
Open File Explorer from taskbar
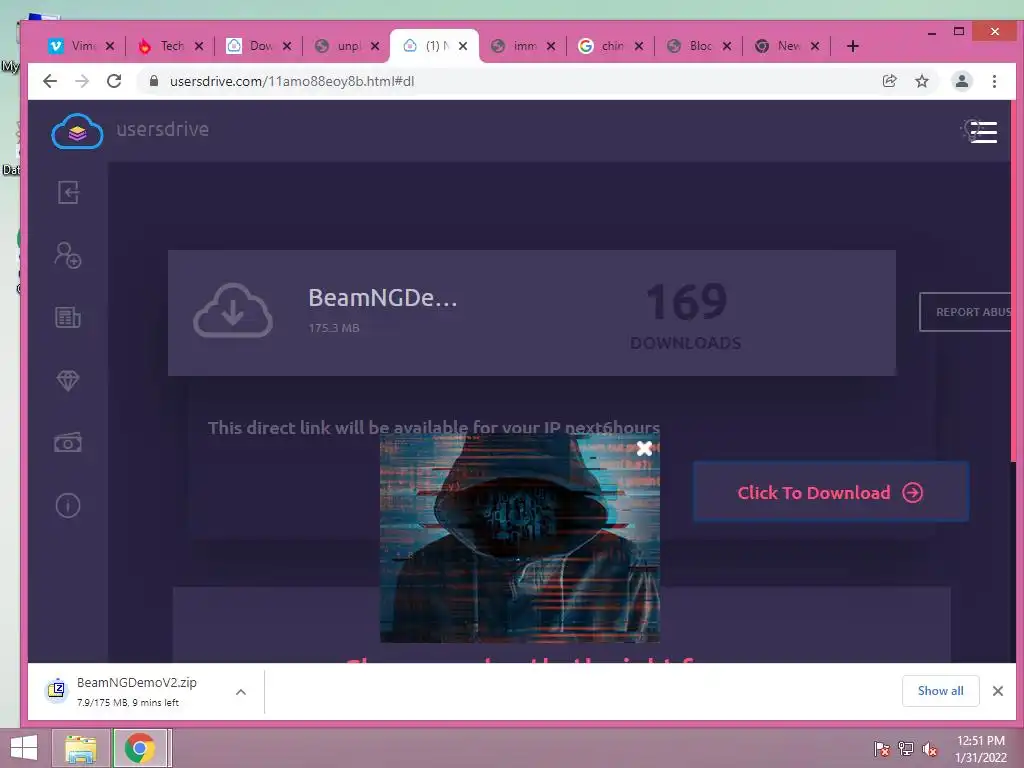point(81,748)
